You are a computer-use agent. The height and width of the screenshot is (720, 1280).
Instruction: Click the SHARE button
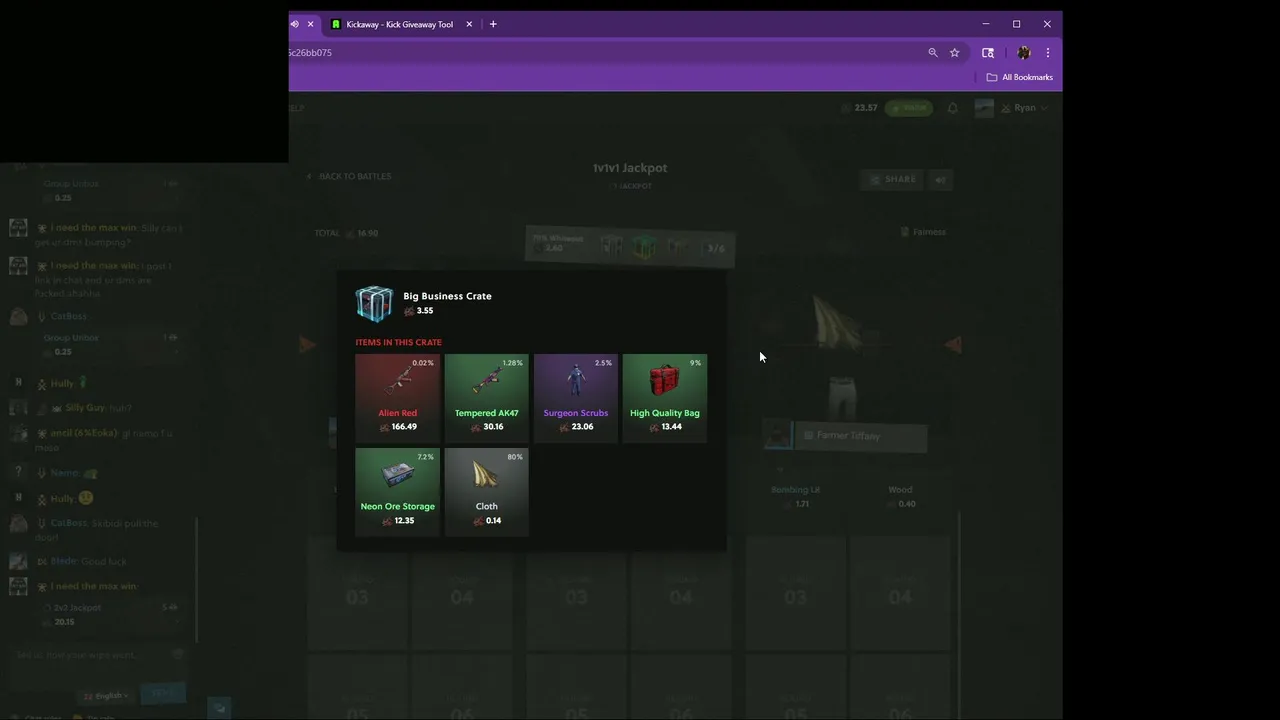tap(892, 180)
